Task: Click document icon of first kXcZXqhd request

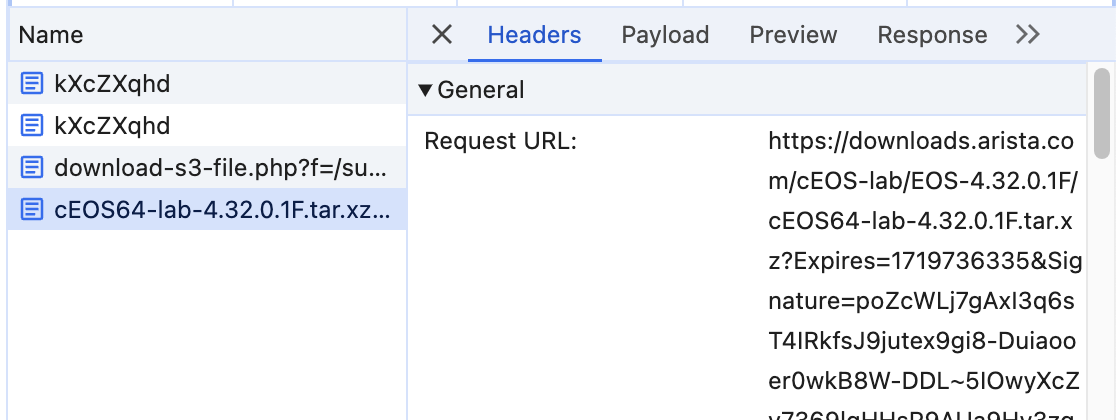Action: pos(31,84)
